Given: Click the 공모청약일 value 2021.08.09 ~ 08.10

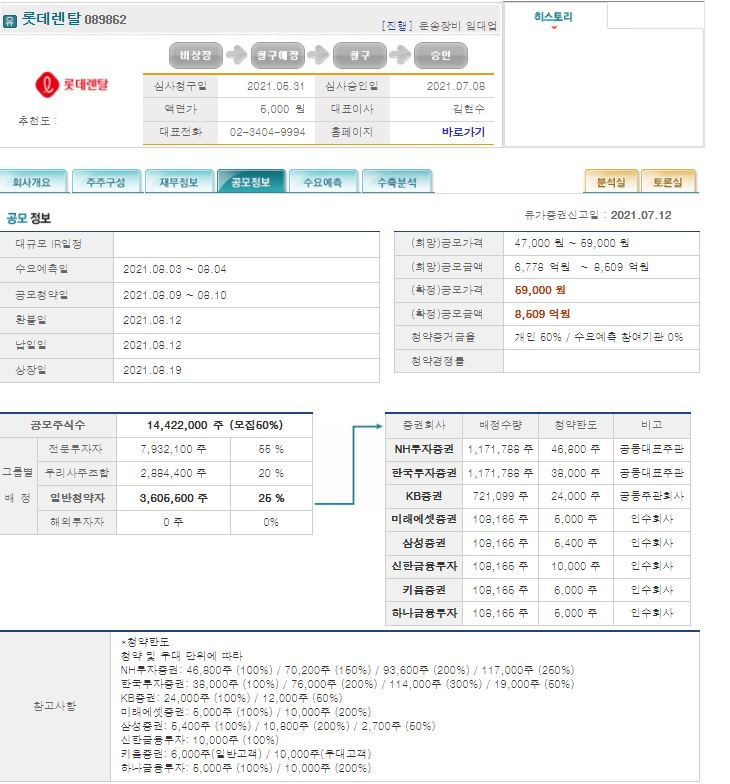Looking at the screenshot, I should point(174,295).
